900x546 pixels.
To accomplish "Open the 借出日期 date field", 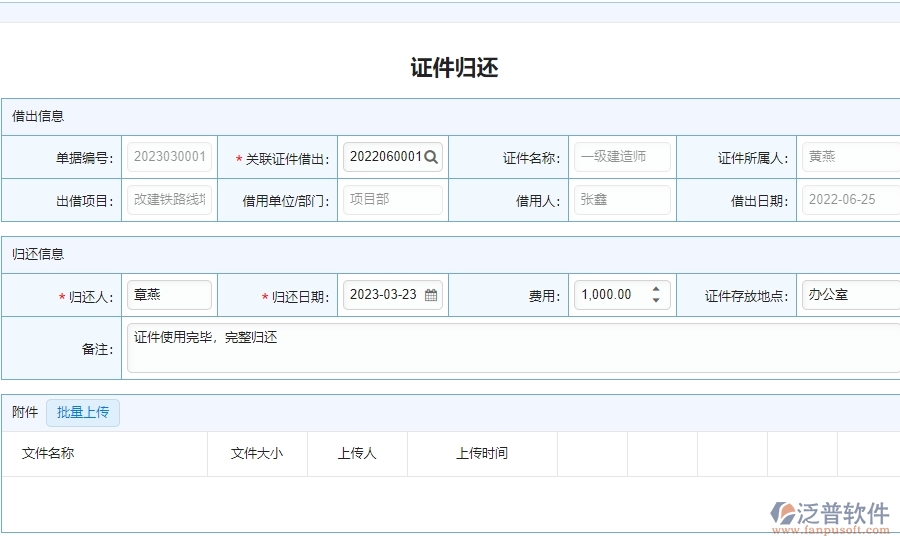I will click(849, 200).
